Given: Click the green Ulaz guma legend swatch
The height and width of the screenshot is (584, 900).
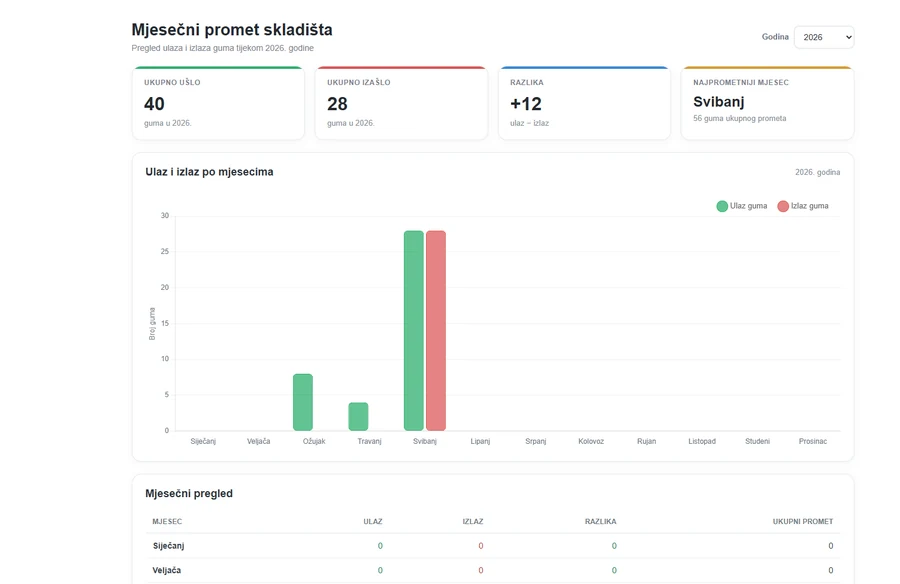Looking at the screenshot, I should click(722, 206).
